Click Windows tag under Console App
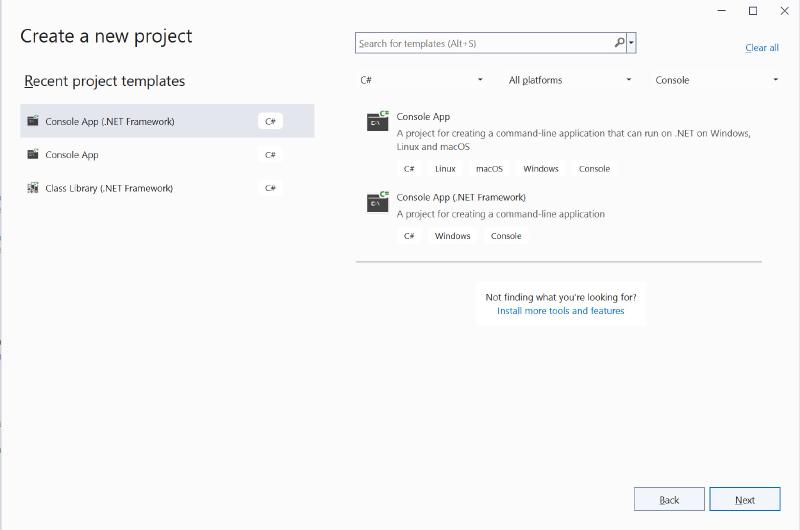This screenshot has height=530, width=800. (541, 169)
